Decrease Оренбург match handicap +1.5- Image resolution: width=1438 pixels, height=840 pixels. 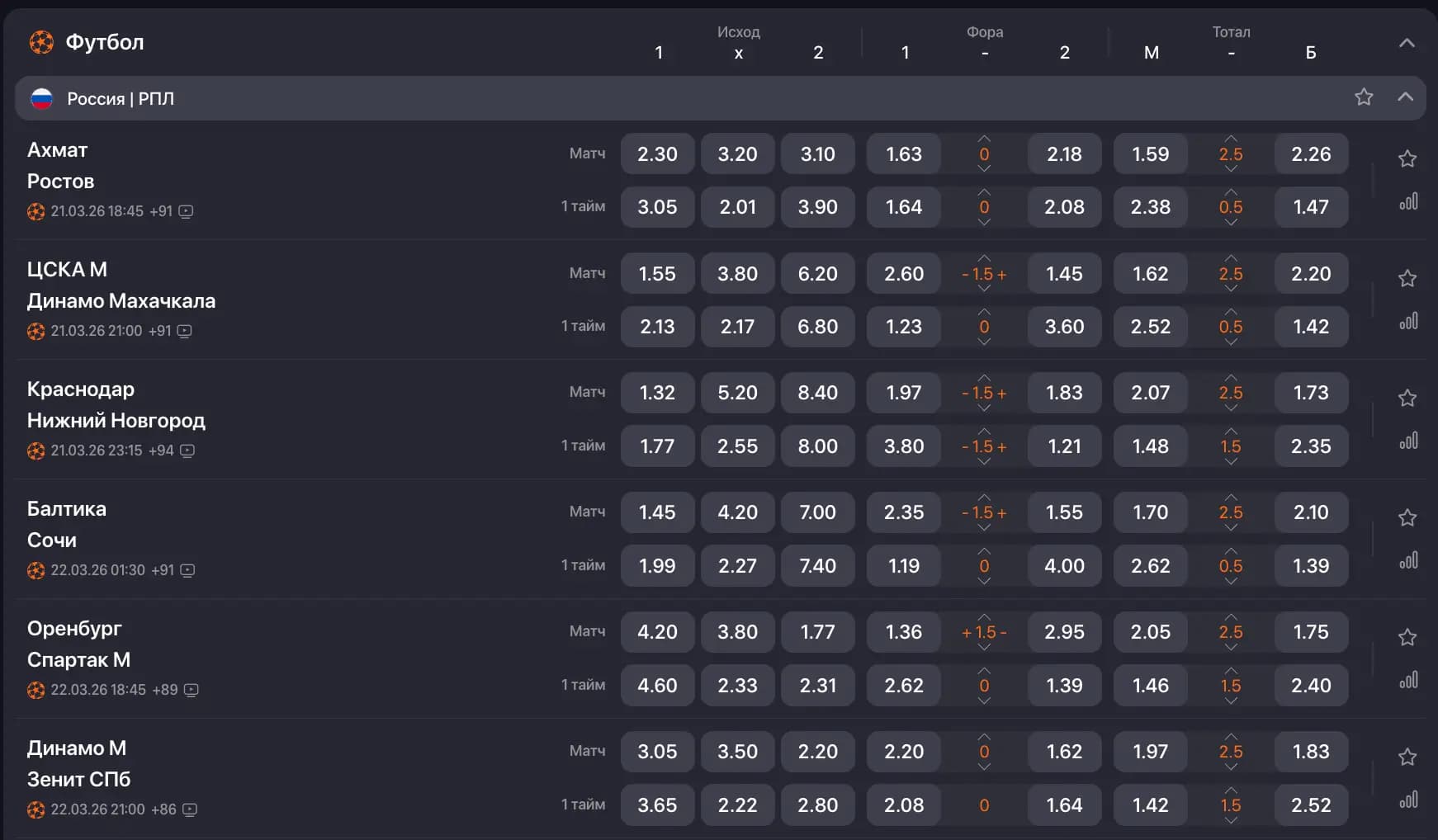coord(984,648)
